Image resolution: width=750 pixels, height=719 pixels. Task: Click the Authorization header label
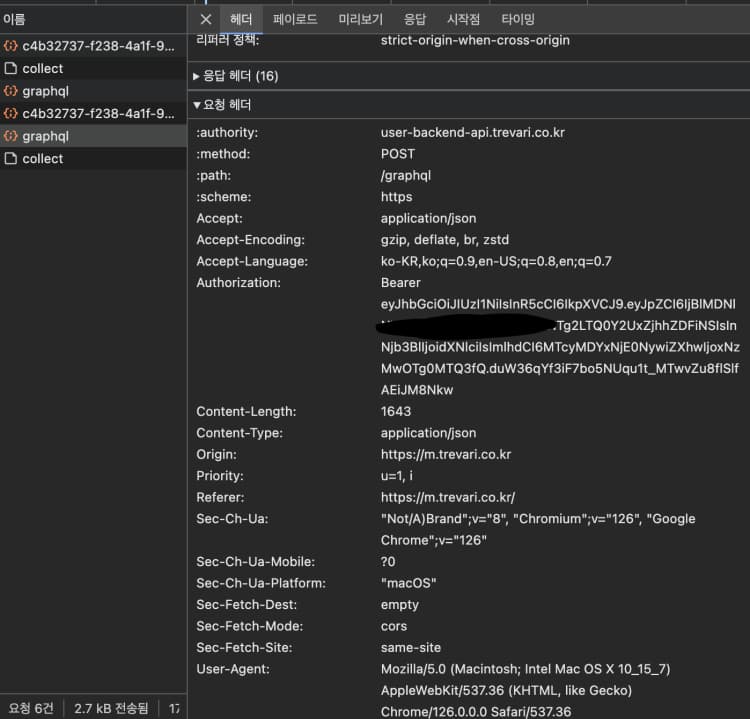(239, 283)
